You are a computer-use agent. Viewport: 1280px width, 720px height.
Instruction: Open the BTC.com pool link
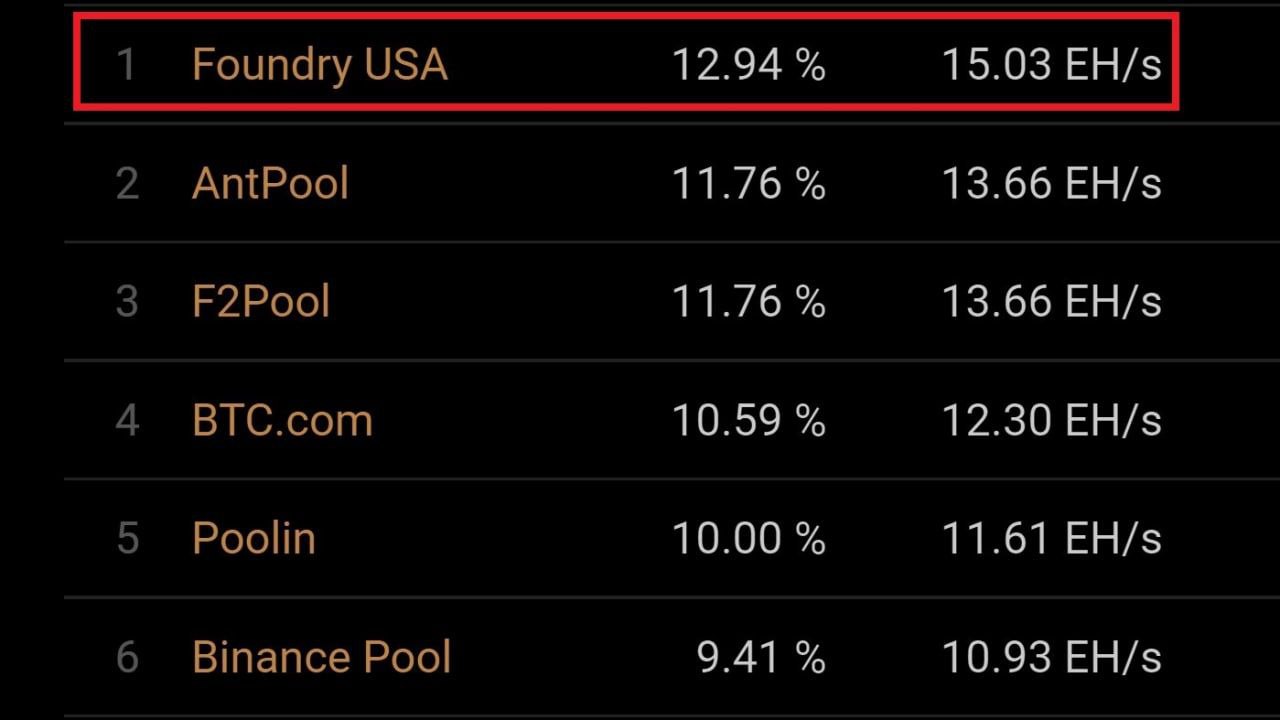[x=282, y=420]
